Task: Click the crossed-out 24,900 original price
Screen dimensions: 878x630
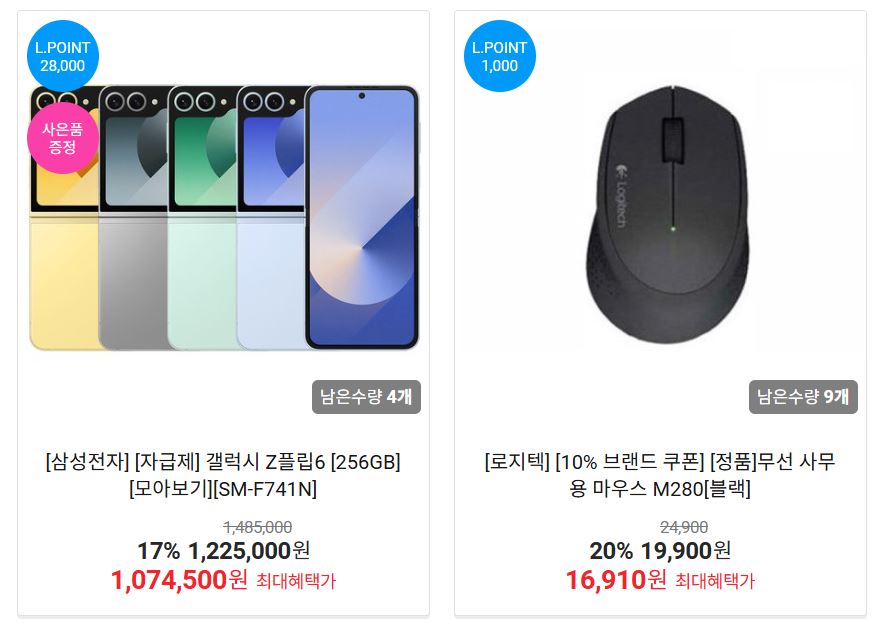Action: [x=684, y=527]
